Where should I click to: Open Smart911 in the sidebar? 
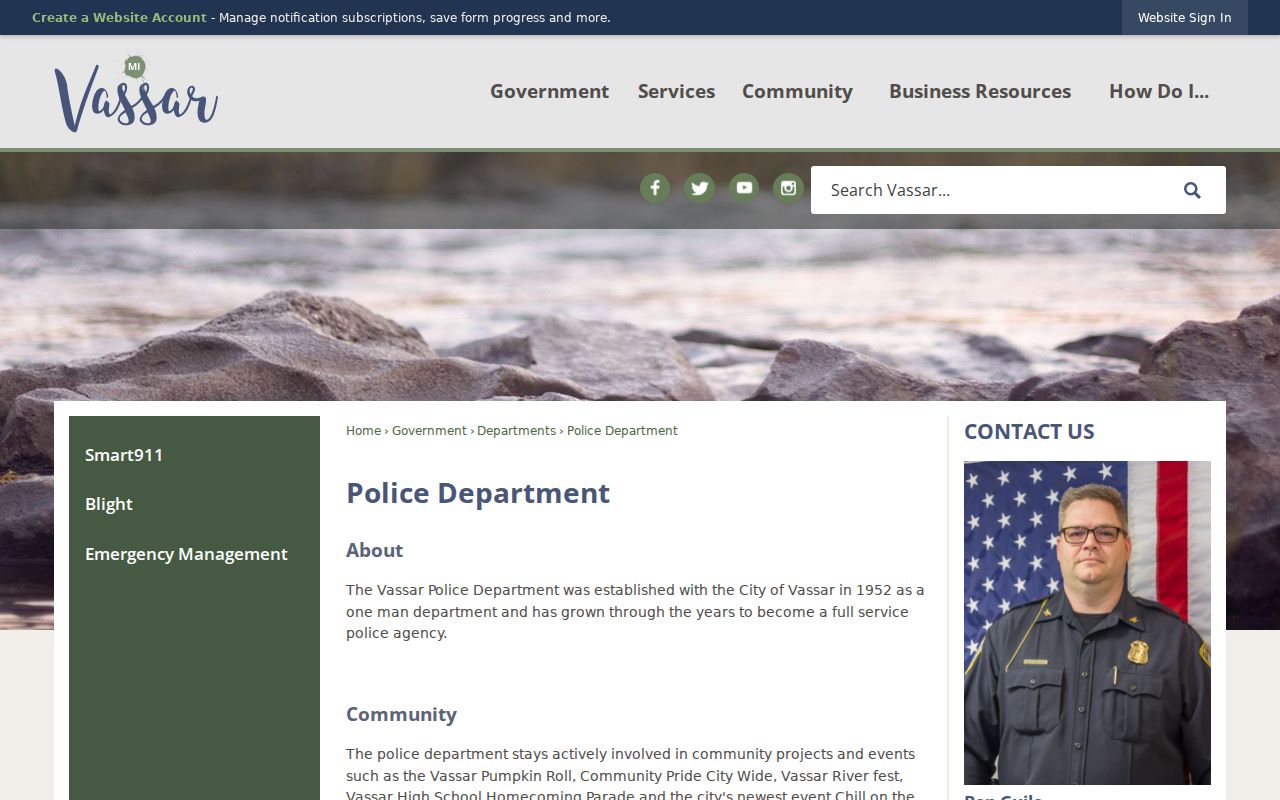tap(124, 455)
